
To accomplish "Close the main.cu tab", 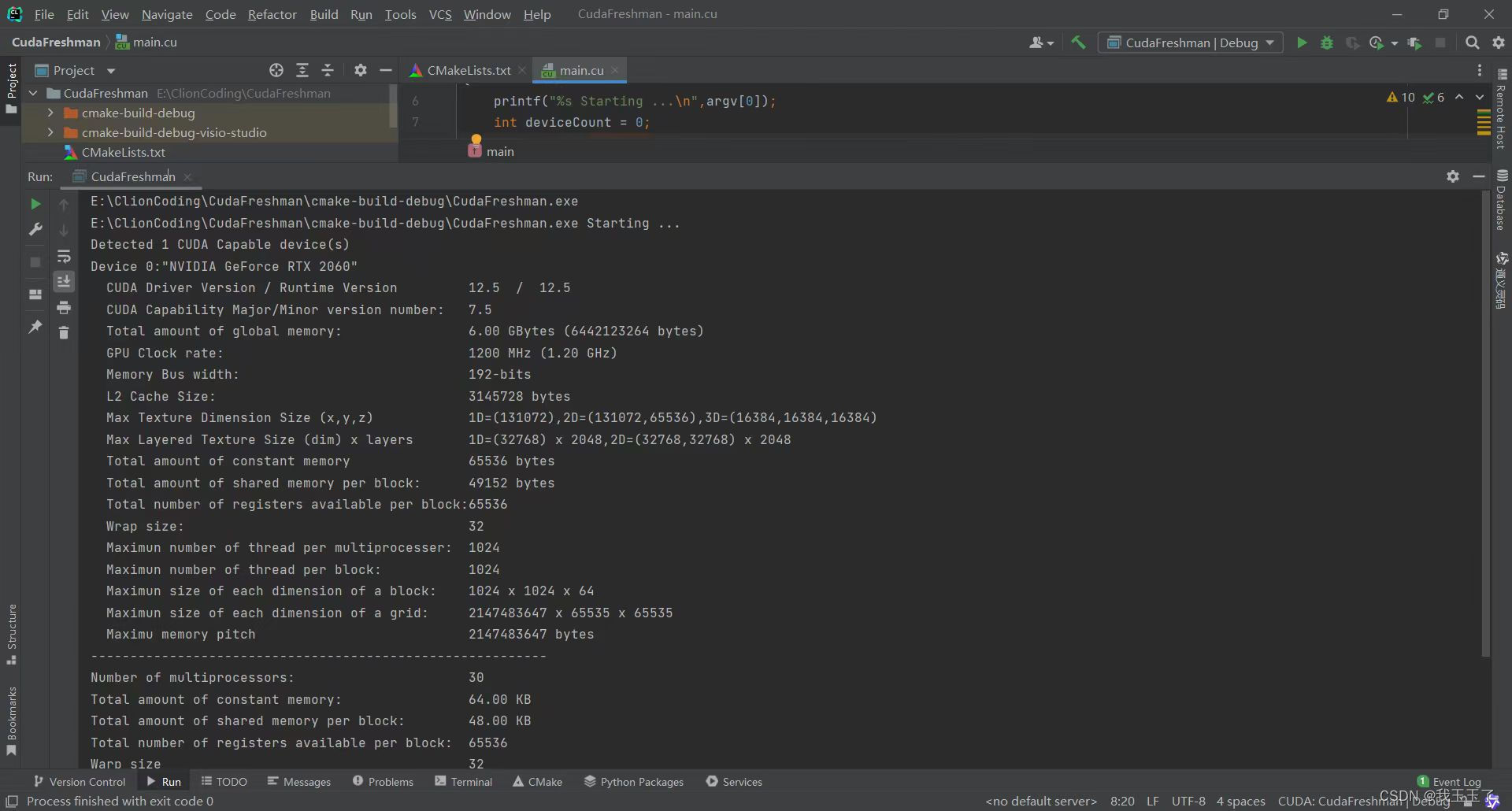I will (x=615, y=70).
